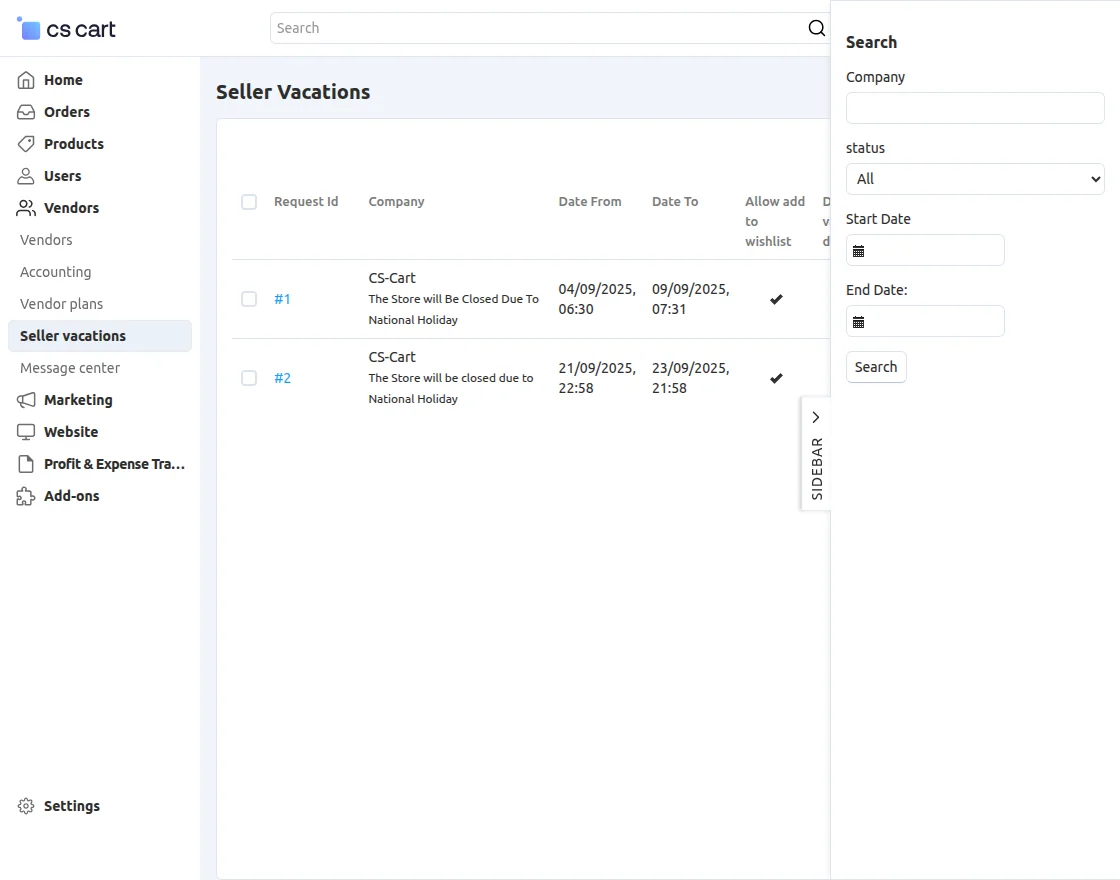1120x880 pixels.
Task: Open the End Date calendar icon
Action: click(858, 322)
